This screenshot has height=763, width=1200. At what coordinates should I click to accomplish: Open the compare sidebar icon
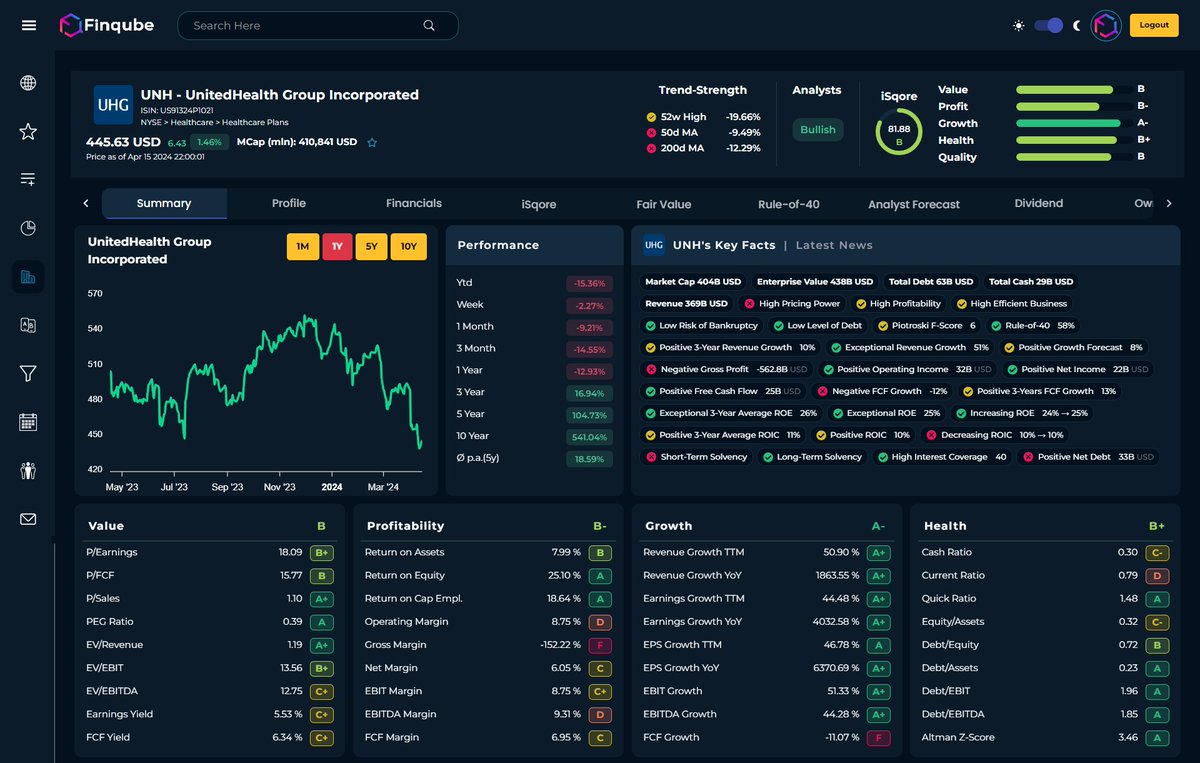click(28, 325)
